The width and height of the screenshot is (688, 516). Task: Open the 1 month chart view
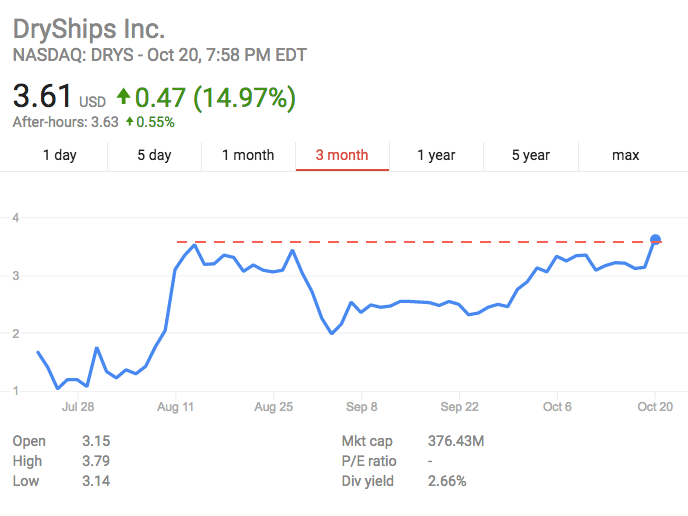tap(248, 155)
